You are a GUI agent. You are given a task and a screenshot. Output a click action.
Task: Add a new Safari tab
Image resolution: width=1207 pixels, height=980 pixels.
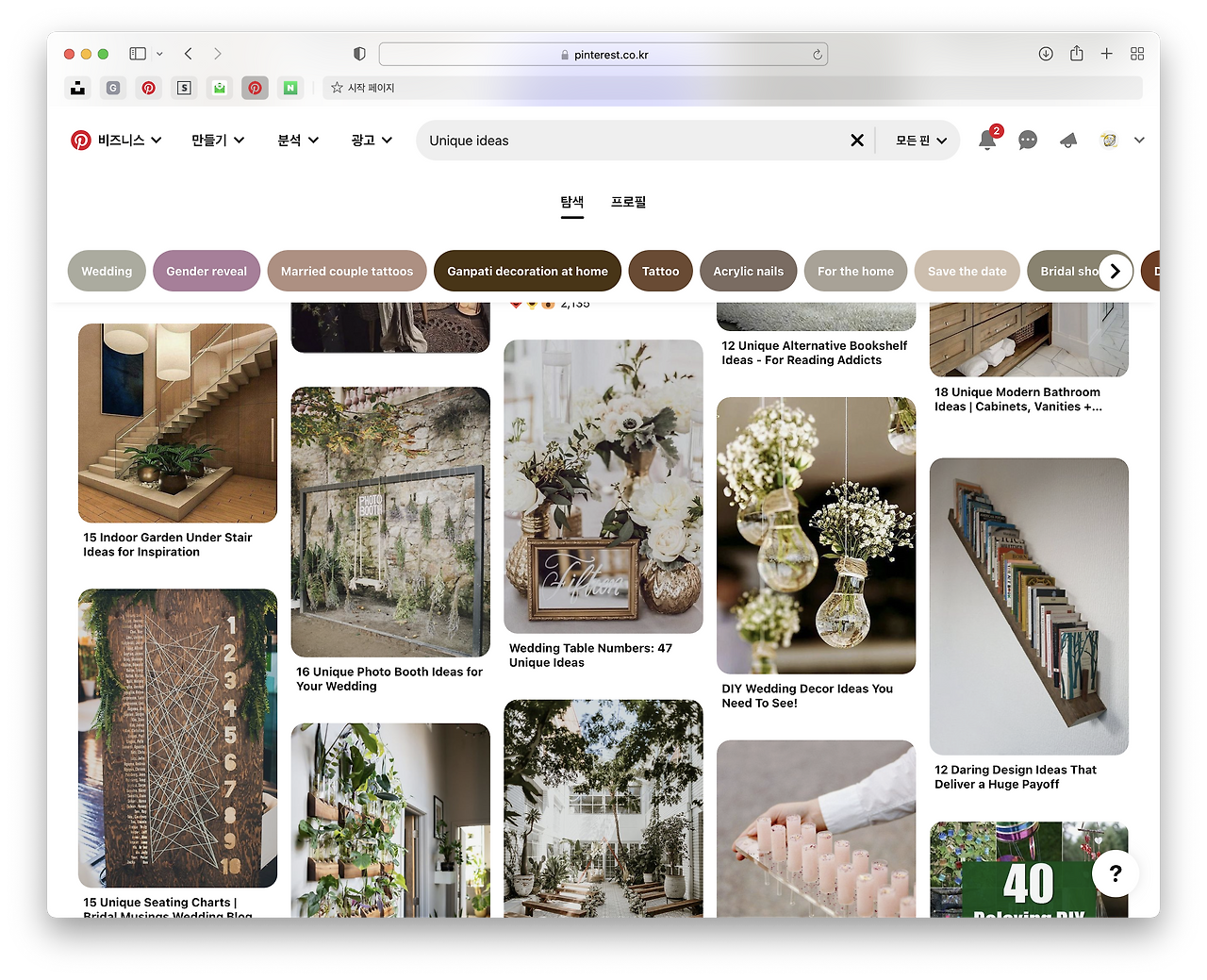pos(1107,54)
